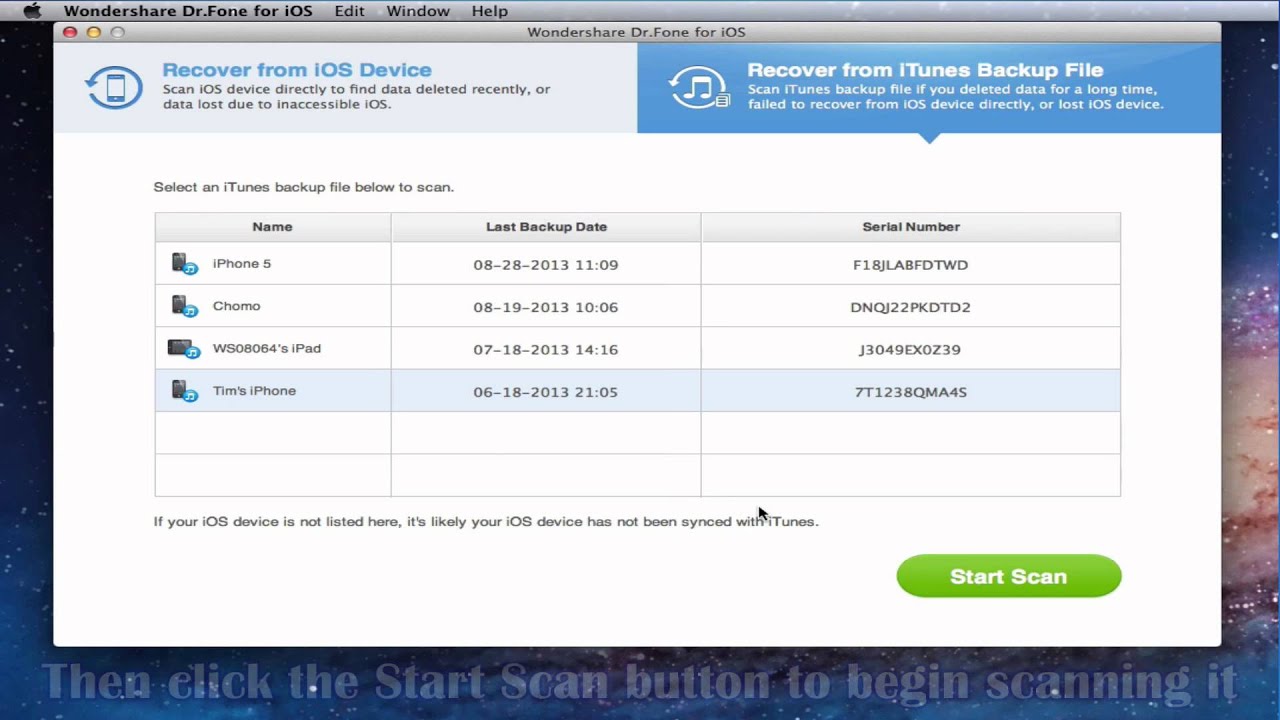Click the Chomo backup device icon
1280x720 pixels.
(184, 306)
